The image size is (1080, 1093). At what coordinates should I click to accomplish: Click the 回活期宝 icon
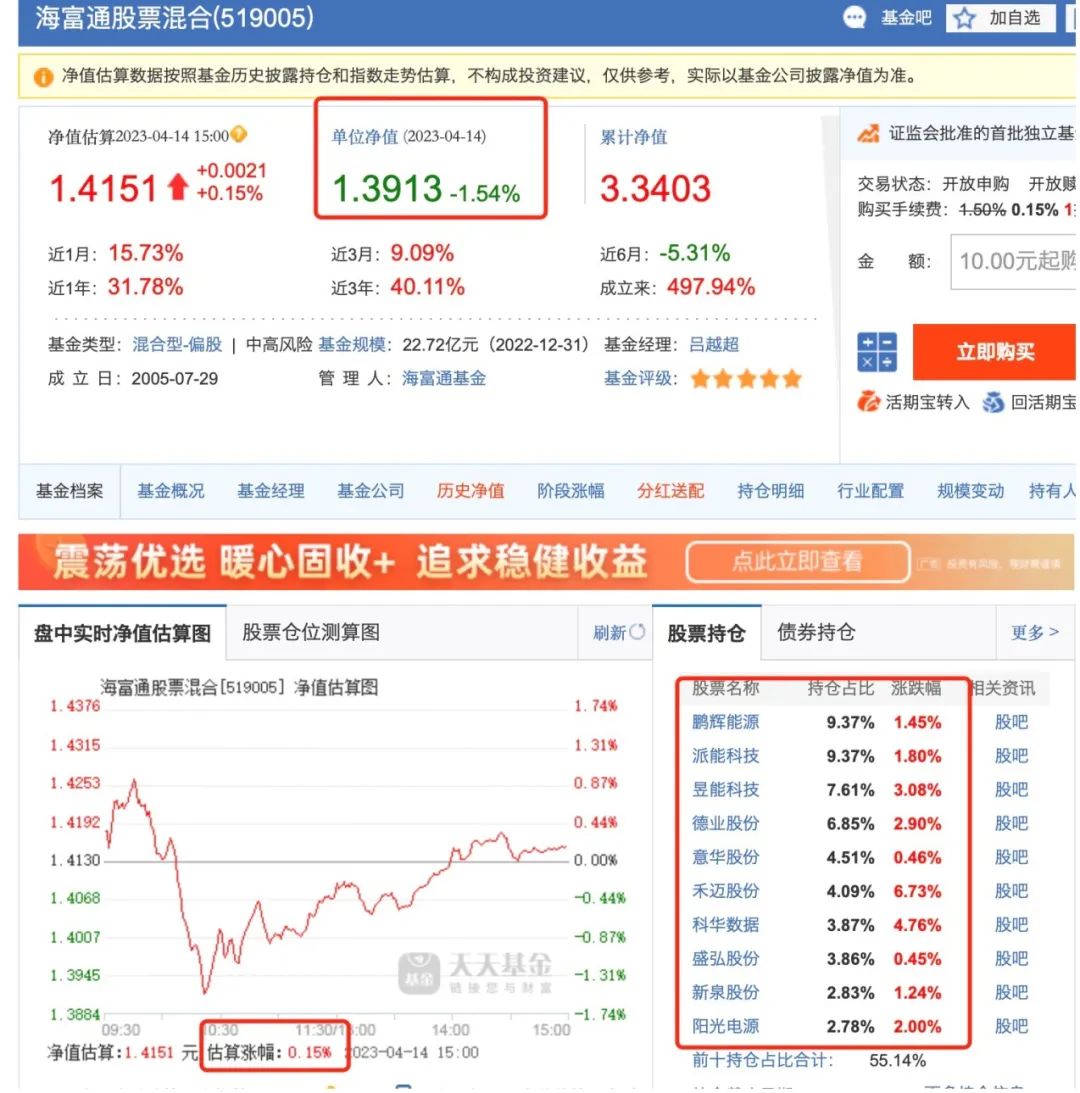click(993, 402)
